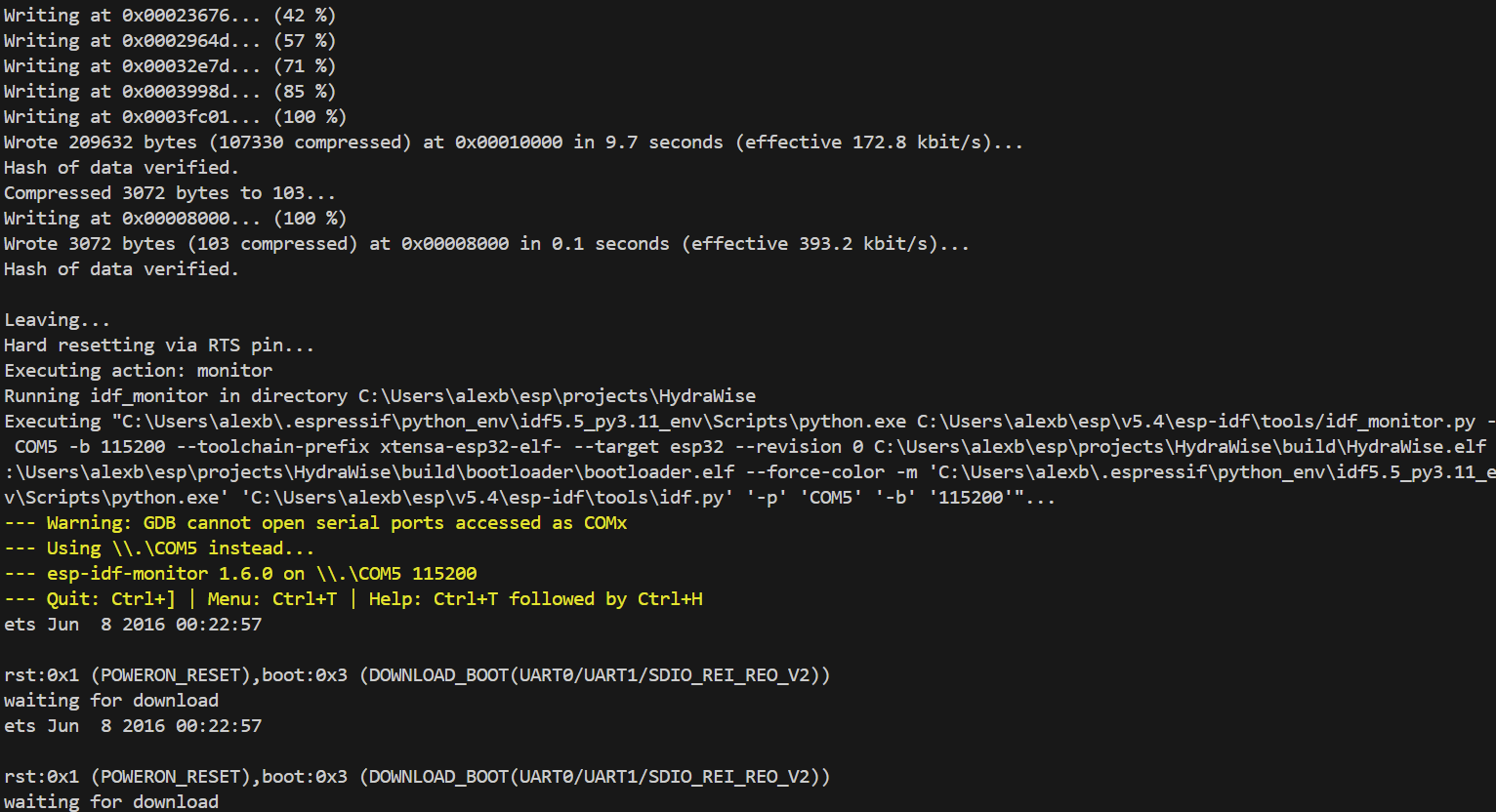The width and height of the screenshot is (1496, 812).
Task: Click the "Writing at 0x00008000... (100 %)" line
Action: click(x=176, y=219)
